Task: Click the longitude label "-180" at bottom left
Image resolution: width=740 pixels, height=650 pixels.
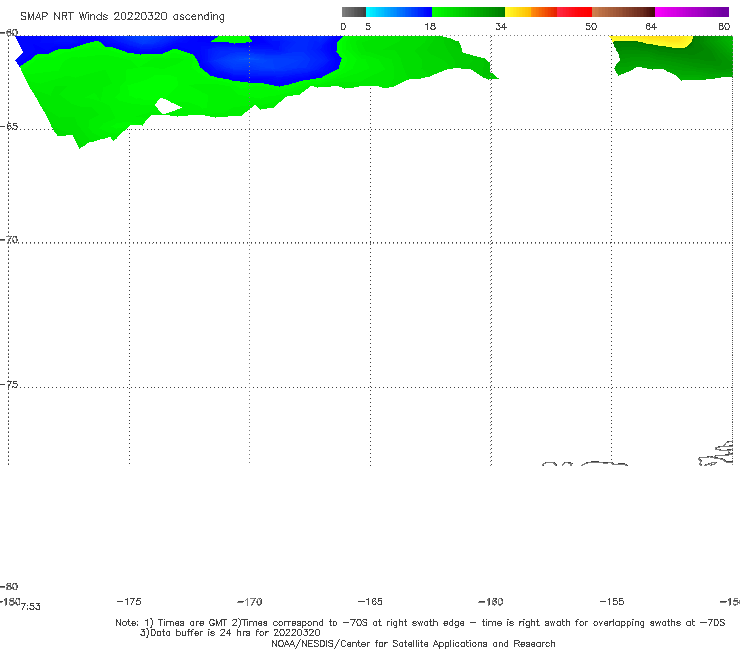Action: 10,601
